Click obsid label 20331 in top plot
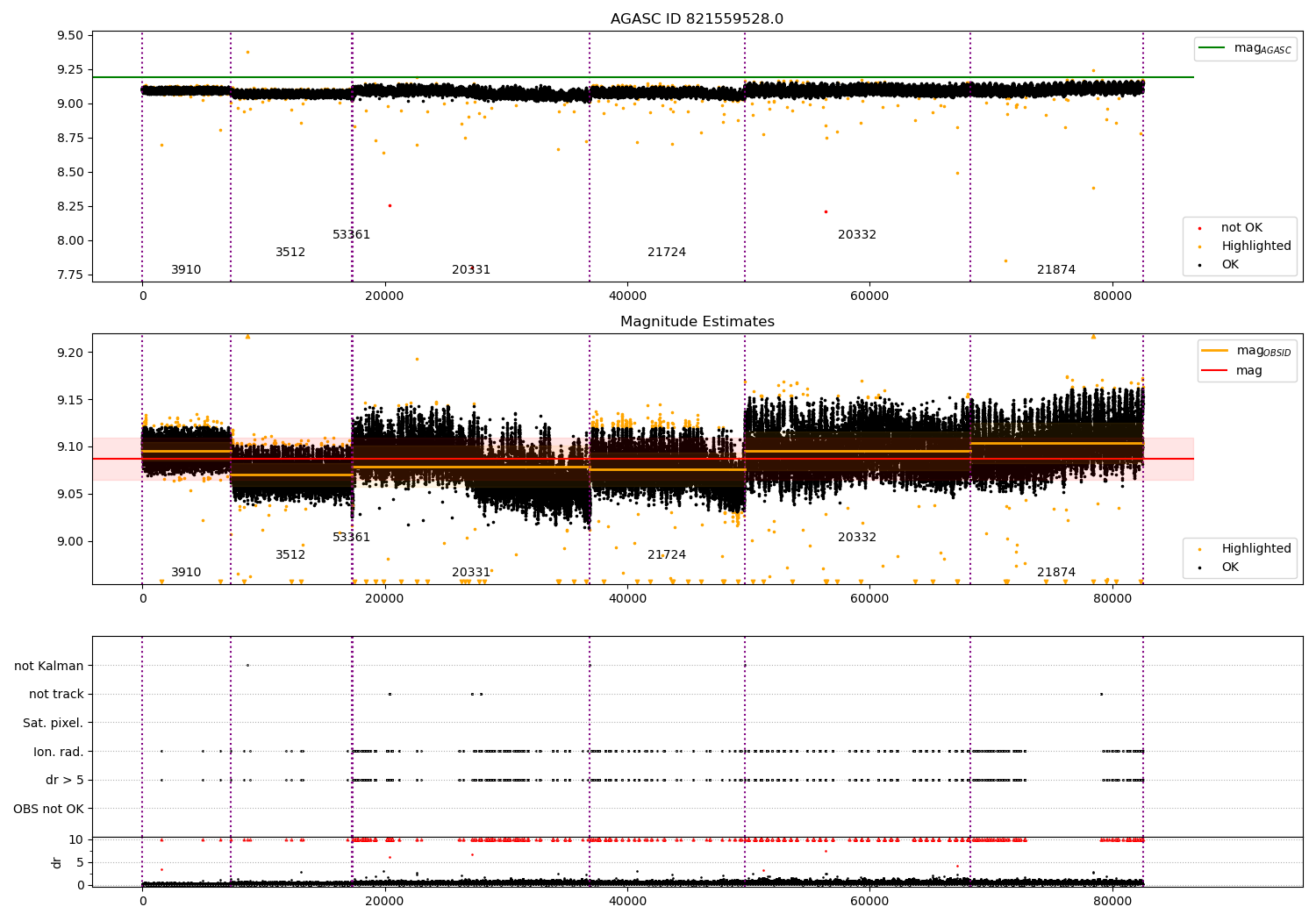 click(471, 270)
